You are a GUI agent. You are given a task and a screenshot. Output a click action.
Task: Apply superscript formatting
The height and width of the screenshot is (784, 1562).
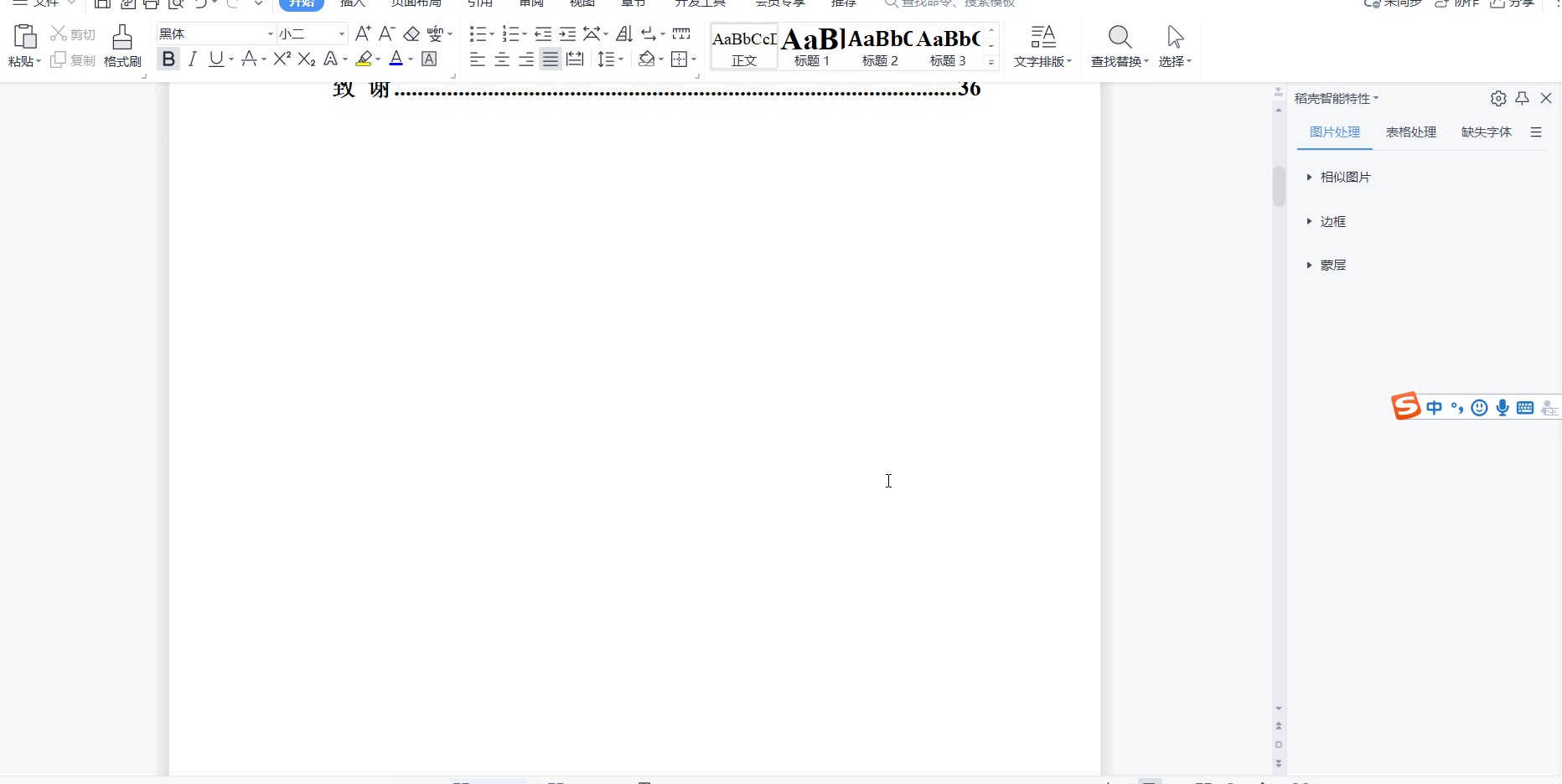pyautogui.click(x=282, y=59)
